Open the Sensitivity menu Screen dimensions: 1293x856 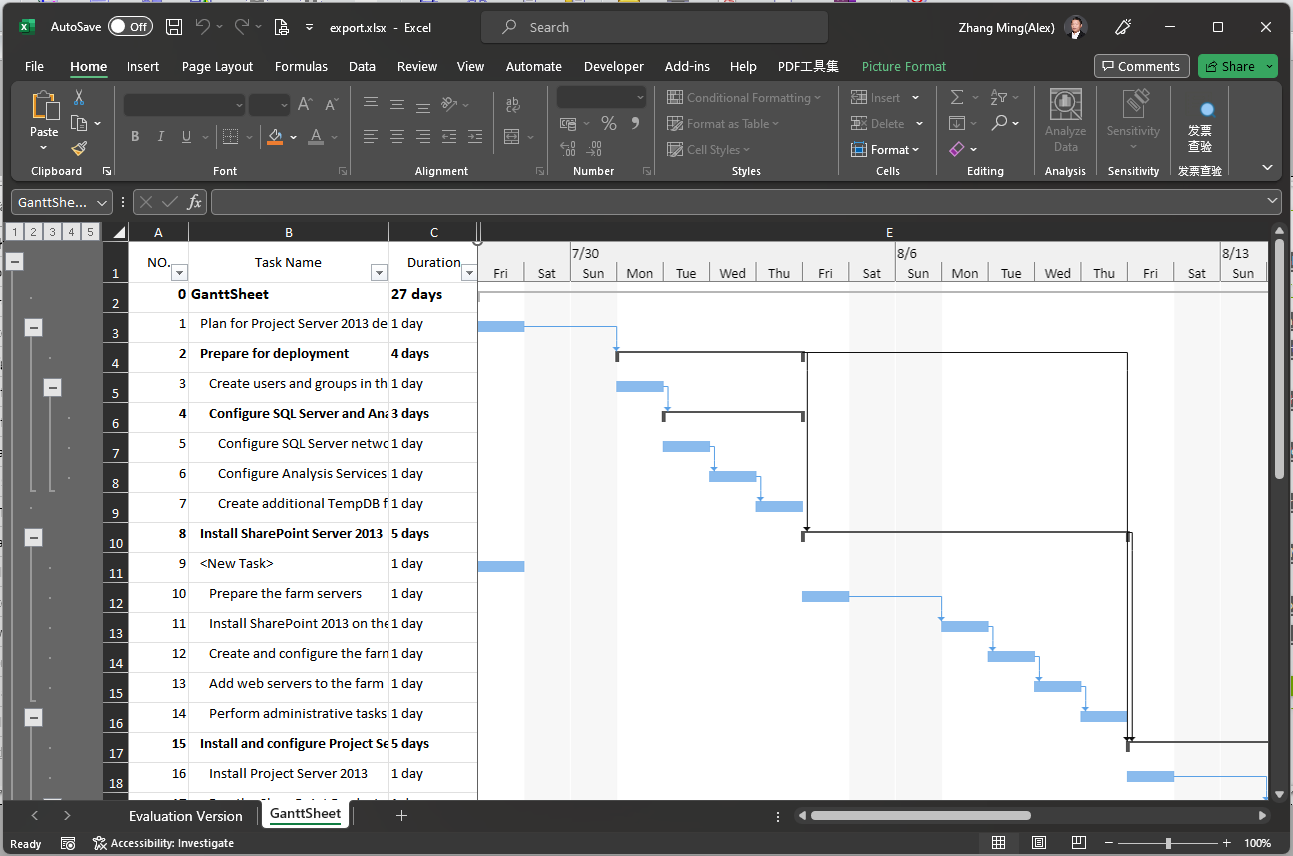(1133, 120)
